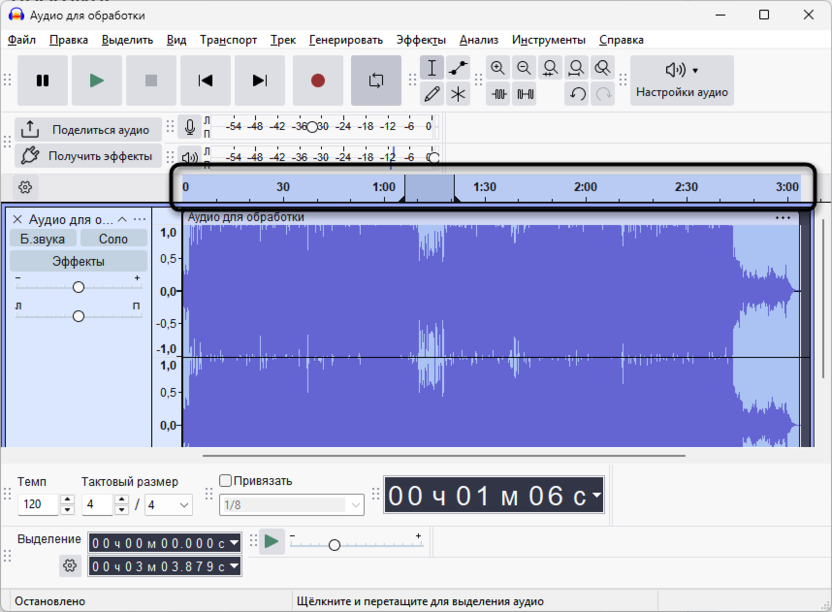Open track effects via Эффекты button
The image size is (832, 612).
click(x=79, y=260)
